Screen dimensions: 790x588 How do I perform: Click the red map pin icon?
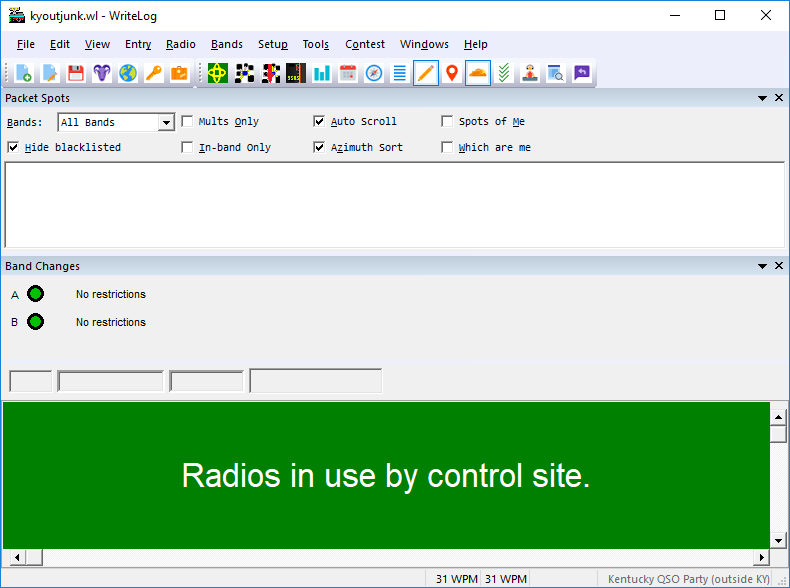[x=452, y=74]
